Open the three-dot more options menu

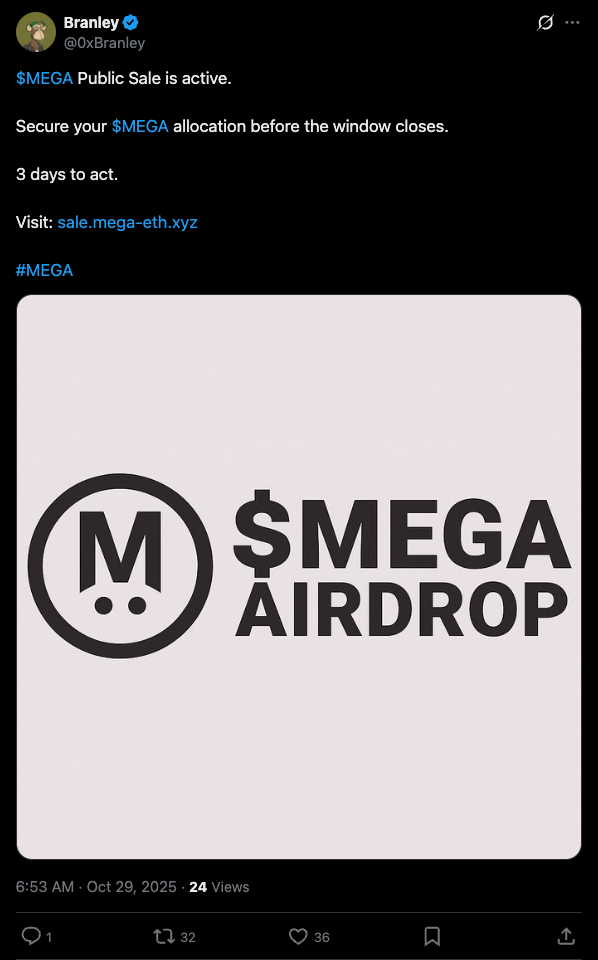[x=572, y=23]
